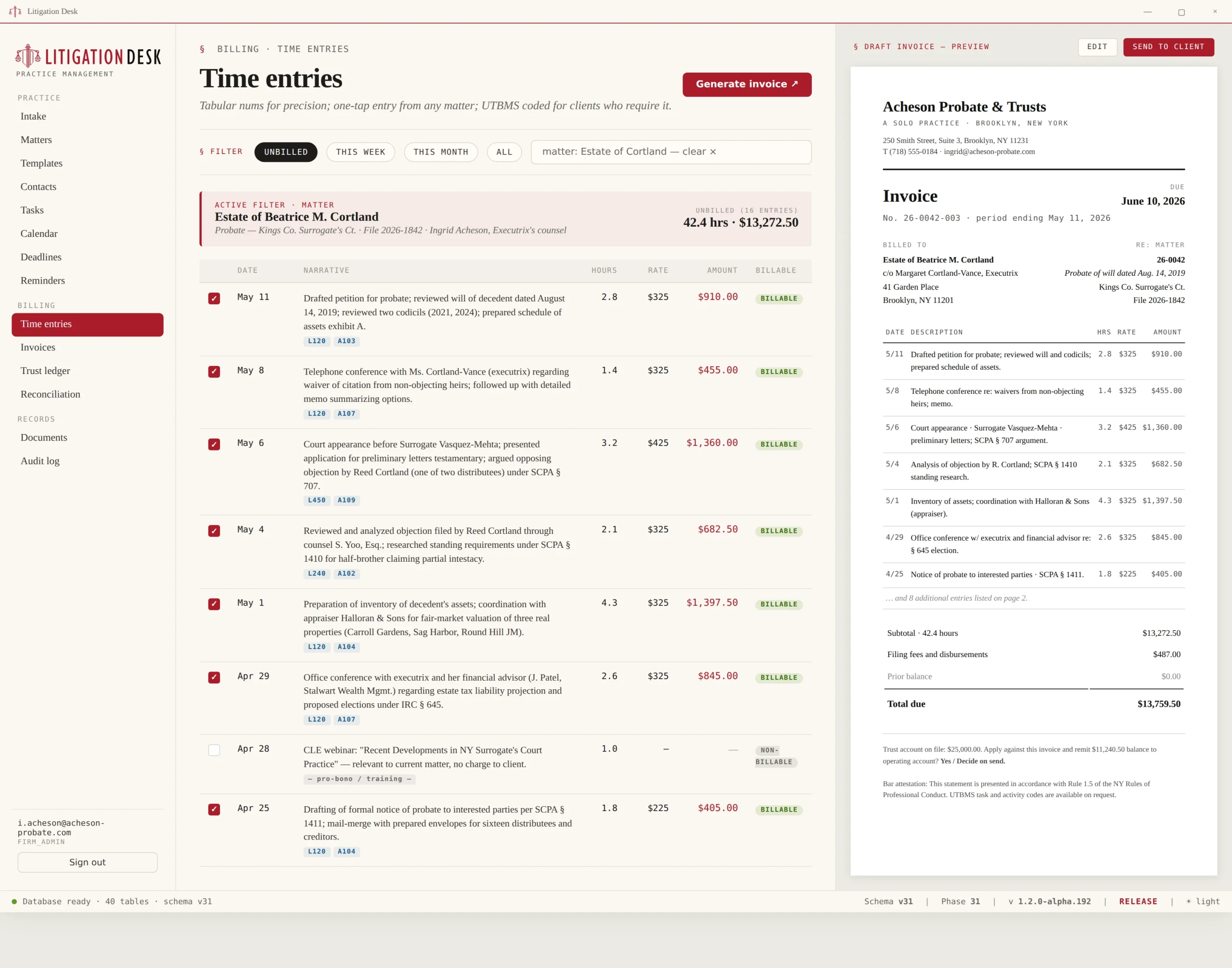Click the title bar scales app icon
This screenshot has width=1232, height=968.
click(15, 12)
